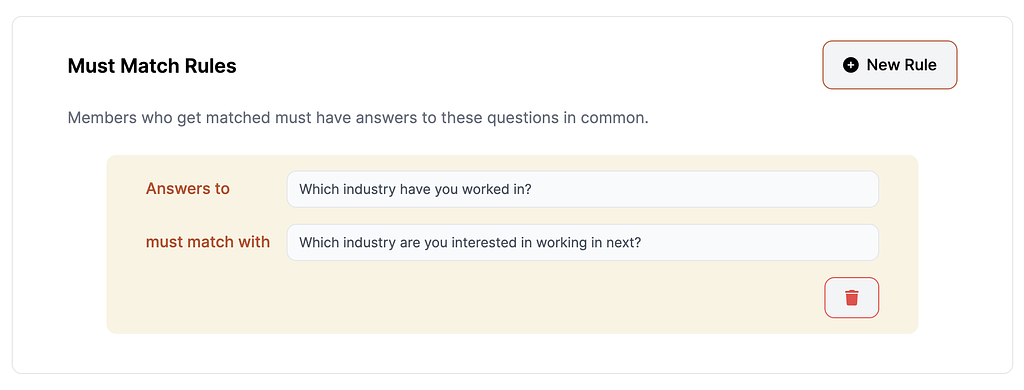Click the plus circle icon beside New Rule
This screenshot has width=1024, height=390.
click(x=850, y=65)
